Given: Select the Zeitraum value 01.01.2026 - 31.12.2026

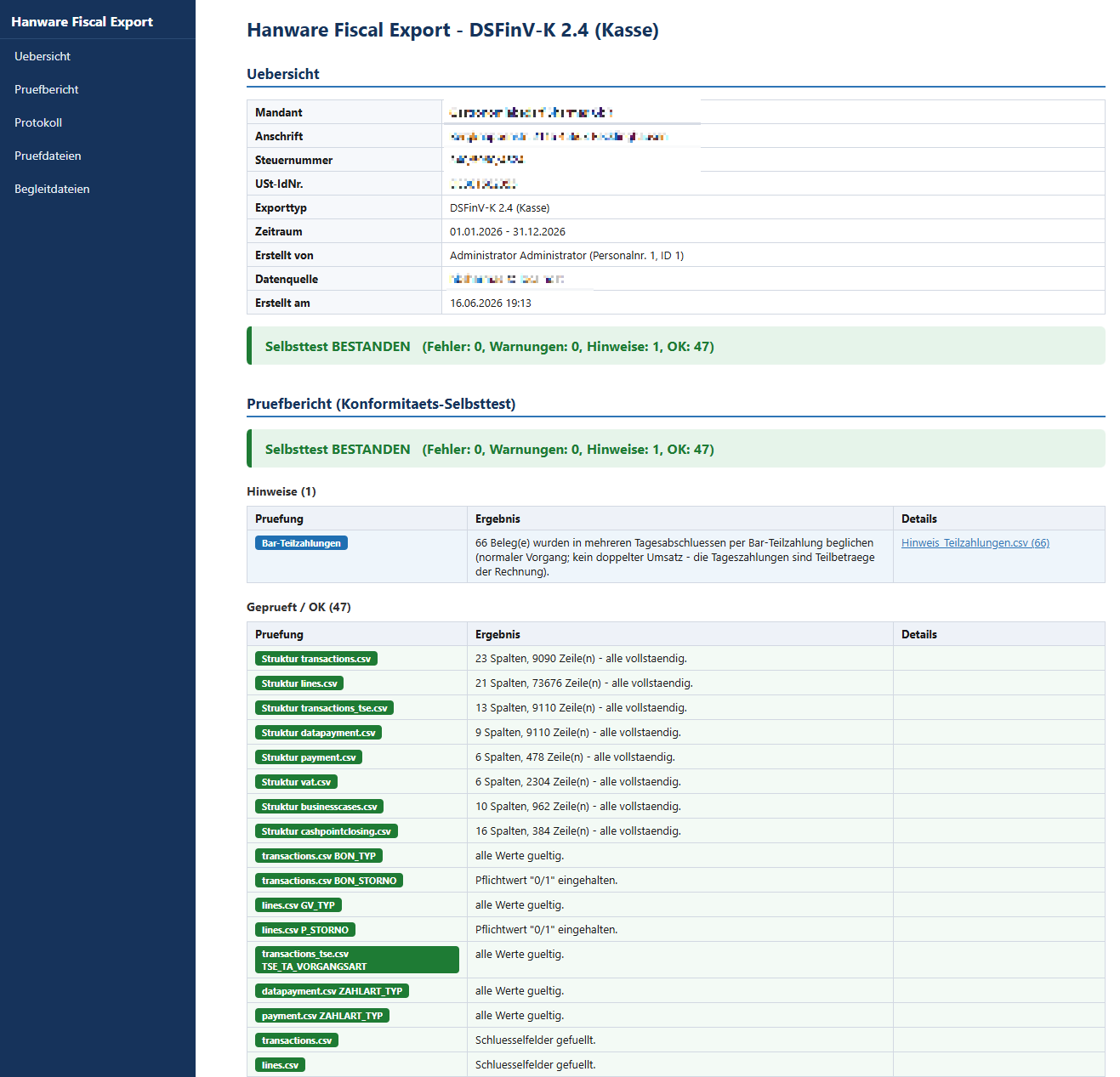Looking at the screenshot, I should [508, 232].
